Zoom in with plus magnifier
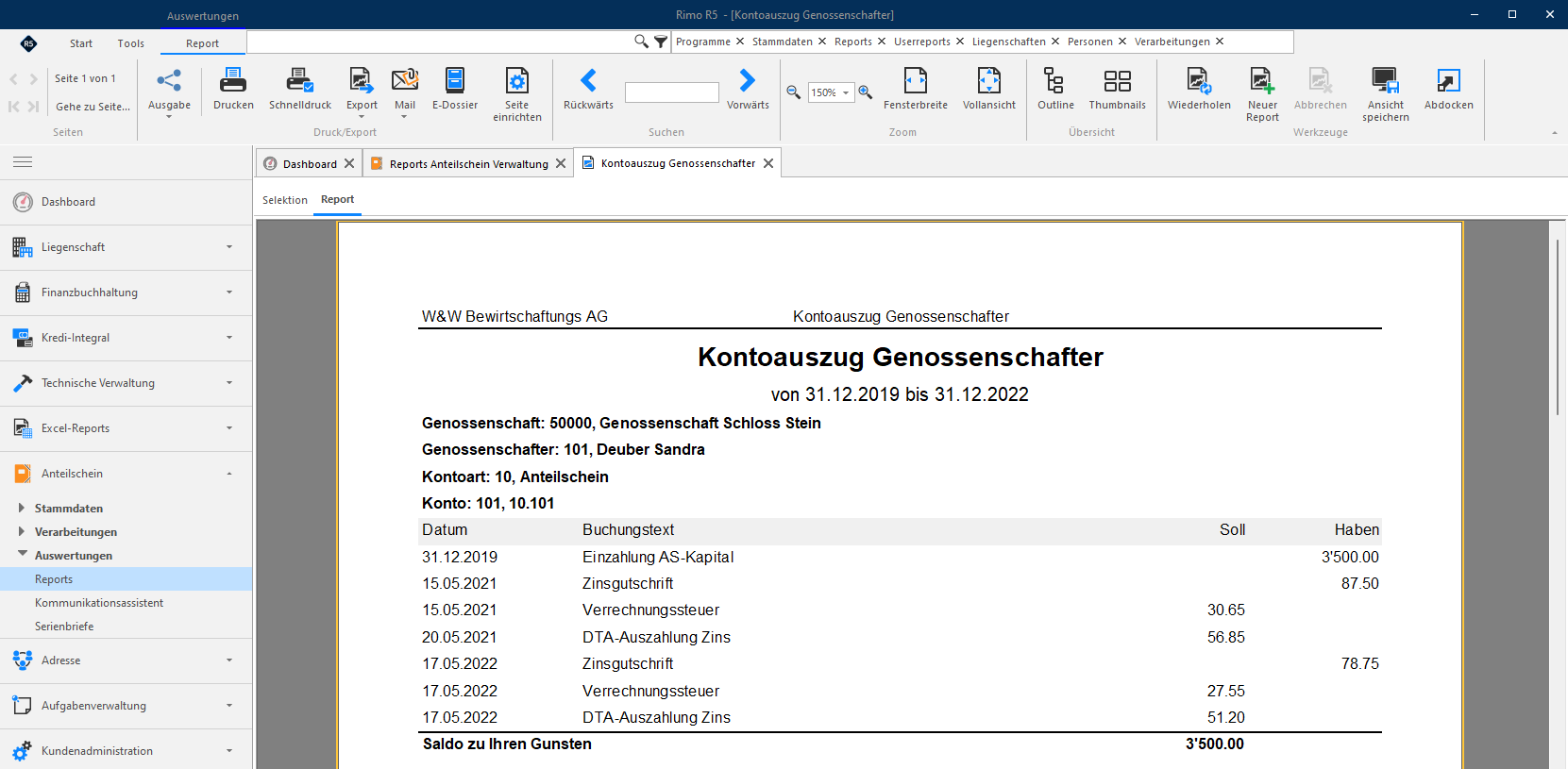Image resolution: width=1568 pixels, height=769 pixels. pos(866,92)
